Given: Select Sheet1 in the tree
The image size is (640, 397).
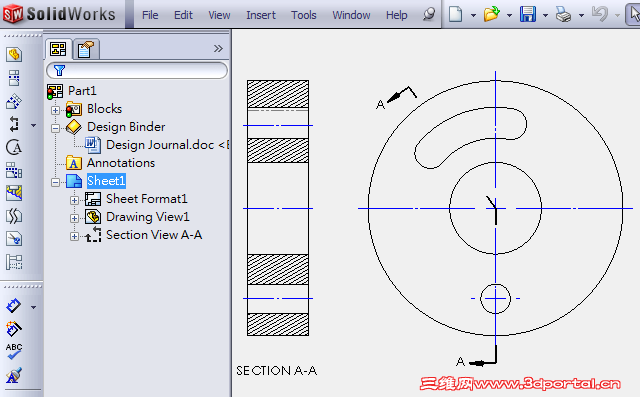Looking at the screenshot, I should tap(106, 181).
